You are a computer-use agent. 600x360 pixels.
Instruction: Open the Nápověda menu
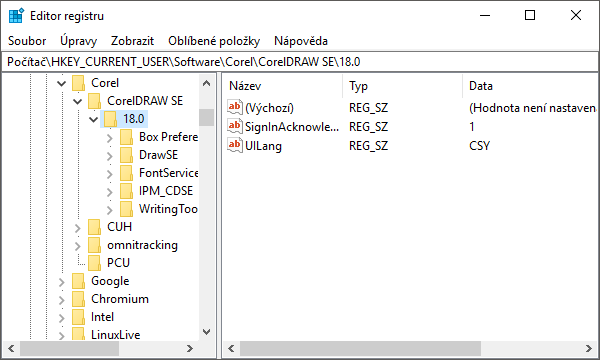[301, 41]
